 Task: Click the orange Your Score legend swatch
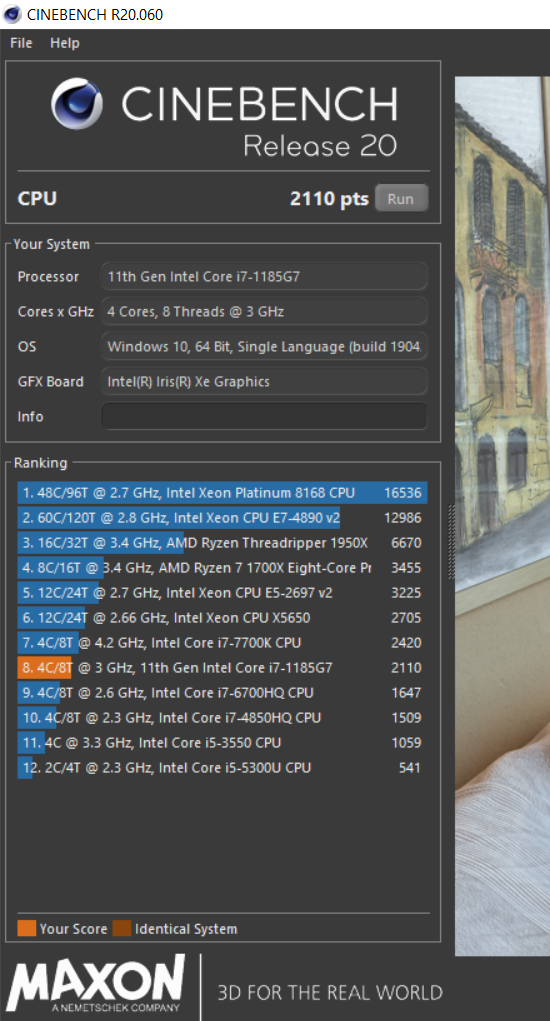27,929
